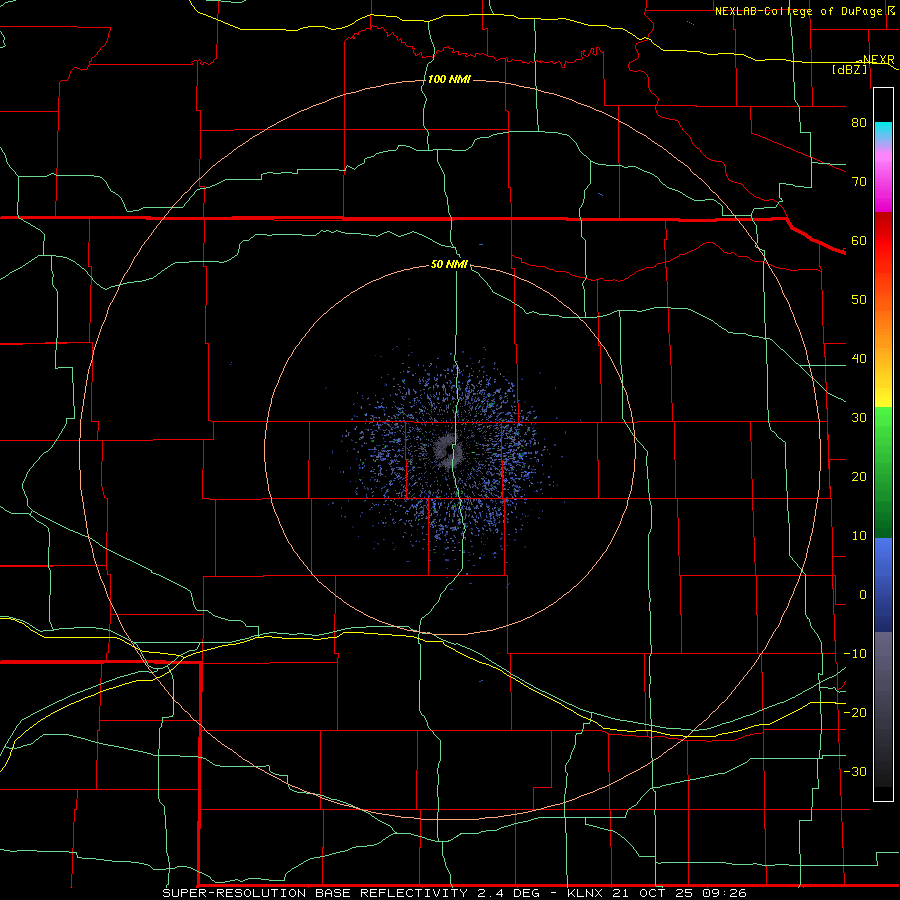Click the 09:26 timestamp in the caption

(725, 893)
